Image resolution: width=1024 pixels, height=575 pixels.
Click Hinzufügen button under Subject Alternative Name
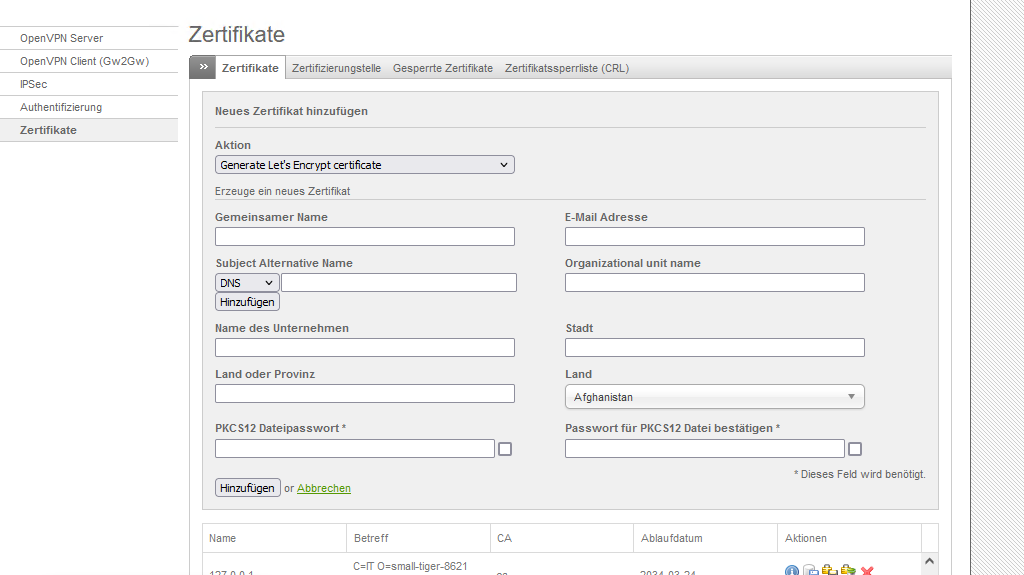[247, 301]
